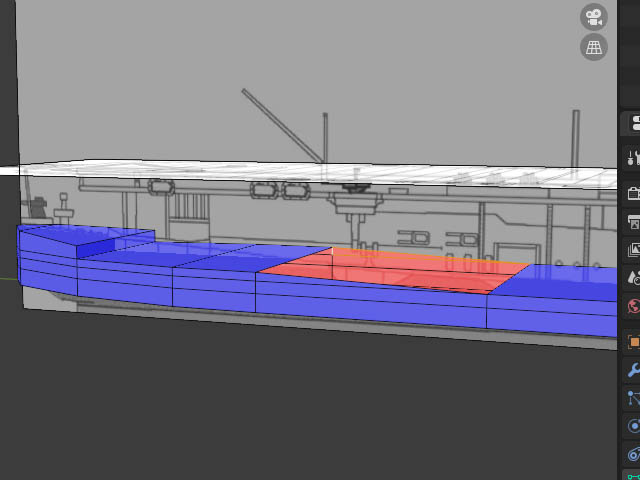Open the Particles properties tab

pyautogui.click(x=633, y=398)
